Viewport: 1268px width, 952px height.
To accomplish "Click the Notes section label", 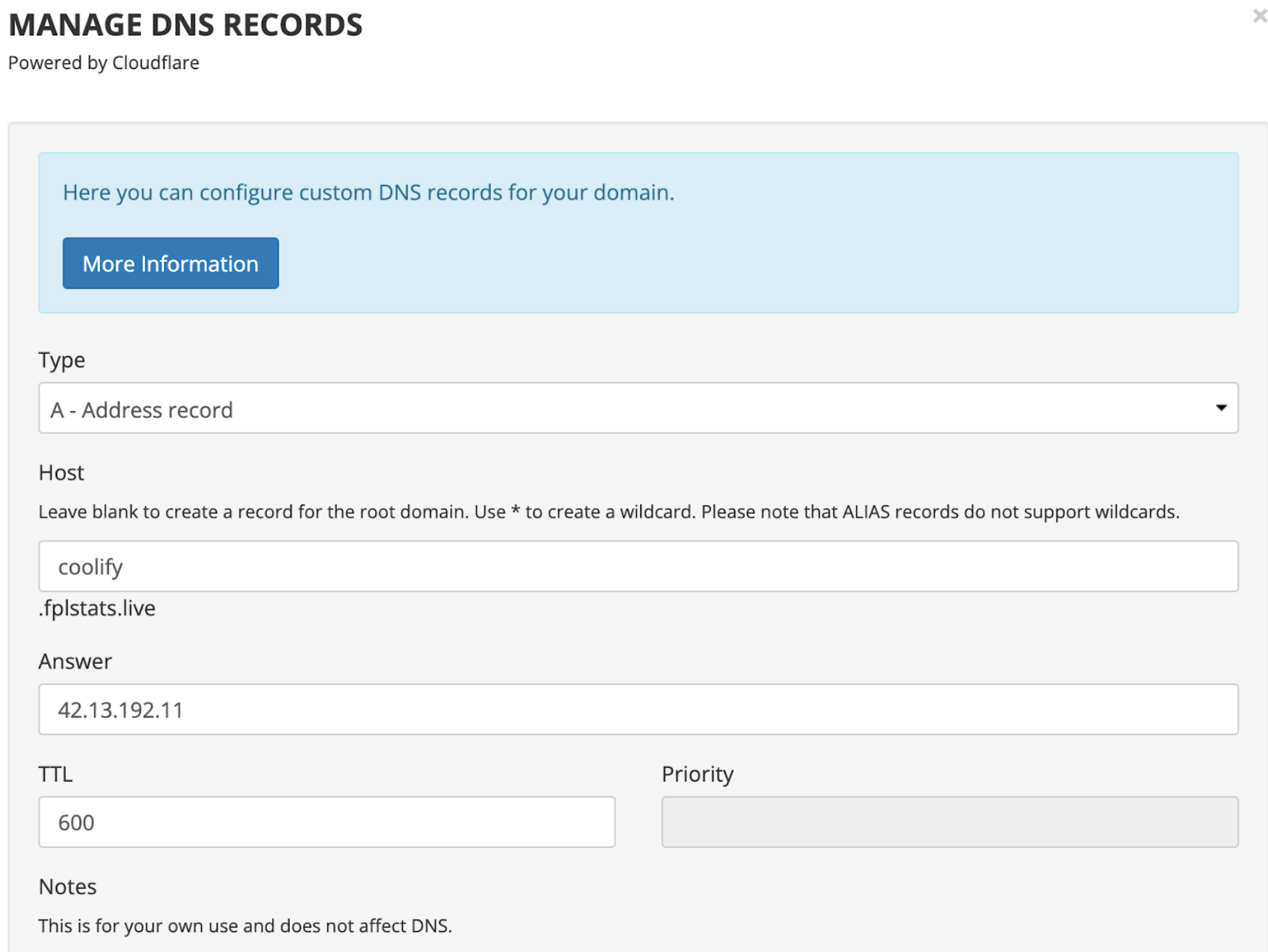I will 67,886.
